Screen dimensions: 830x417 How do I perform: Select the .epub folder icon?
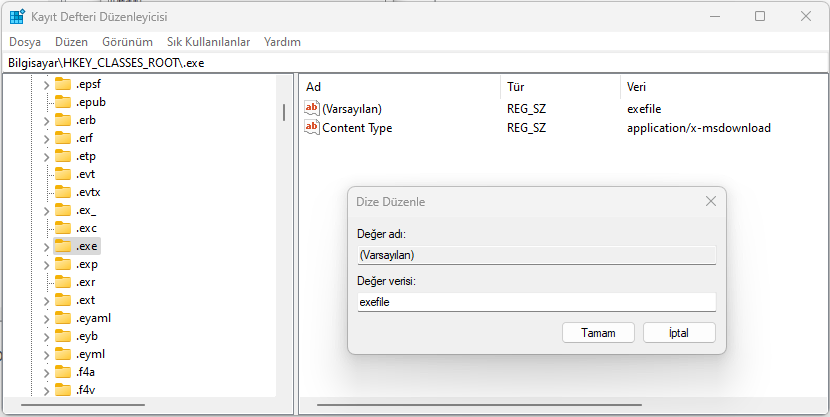tap(63, 102)
